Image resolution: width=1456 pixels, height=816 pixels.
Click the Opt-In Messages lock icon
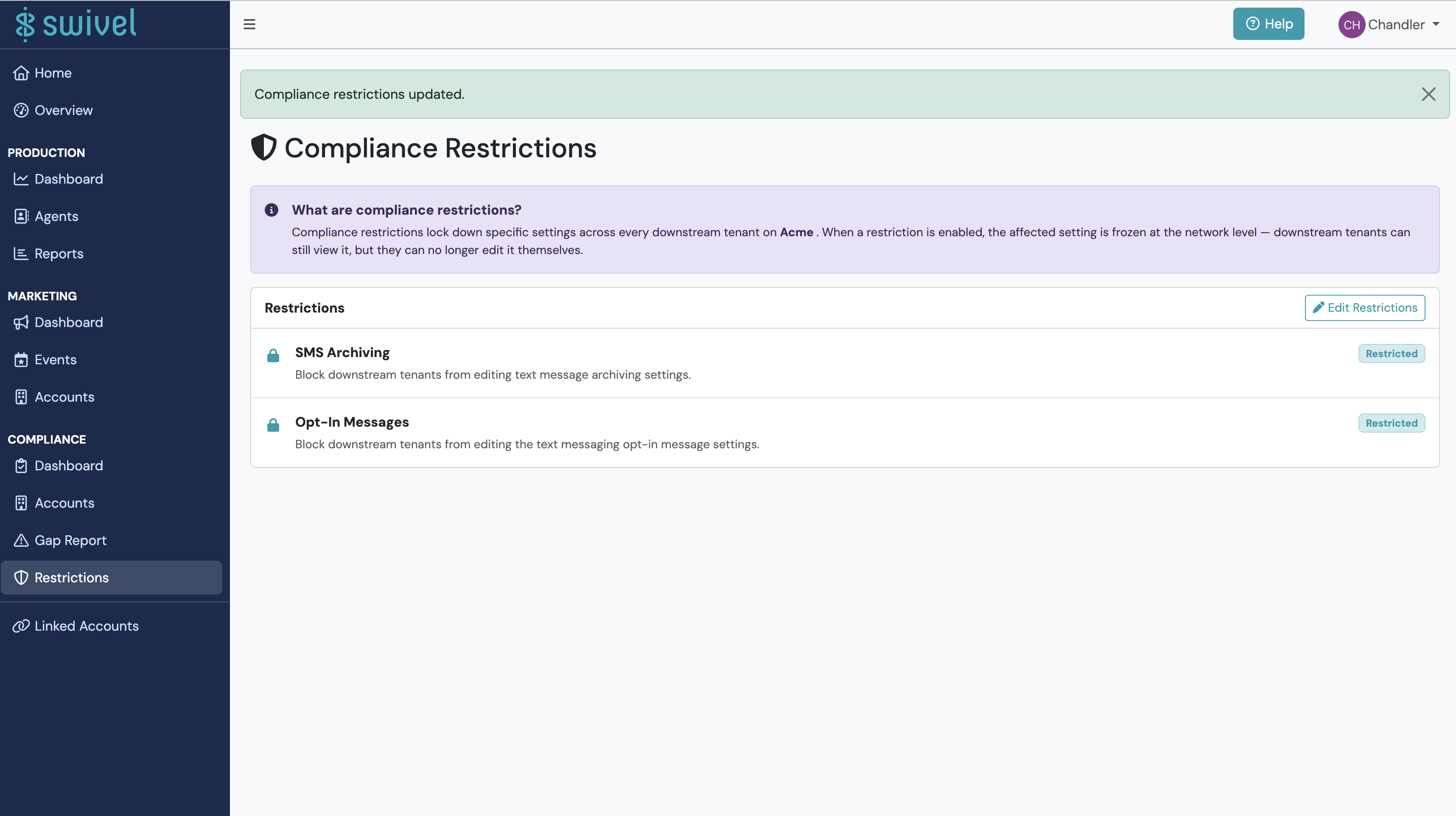coord(273,425)
